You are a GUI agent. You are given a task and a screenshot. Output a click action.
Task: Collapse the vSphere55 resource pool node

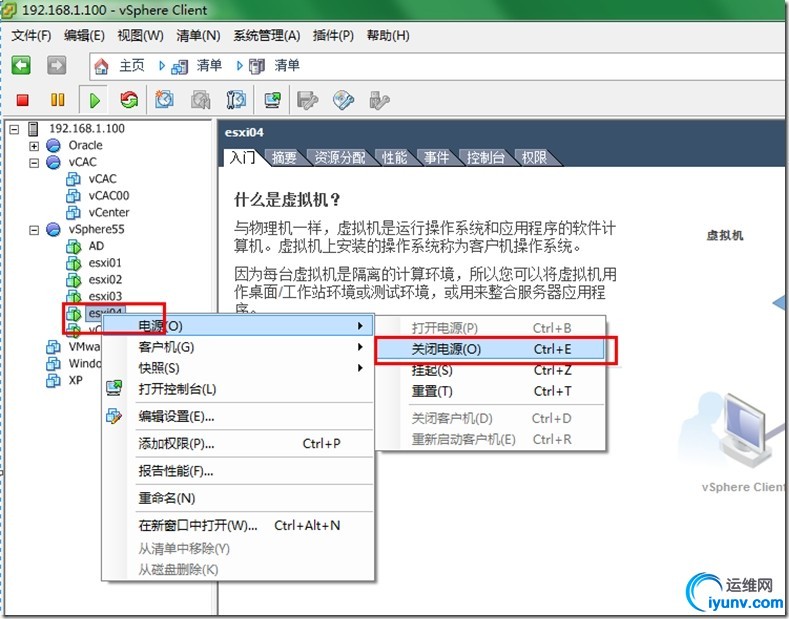[x=34, y=230]
